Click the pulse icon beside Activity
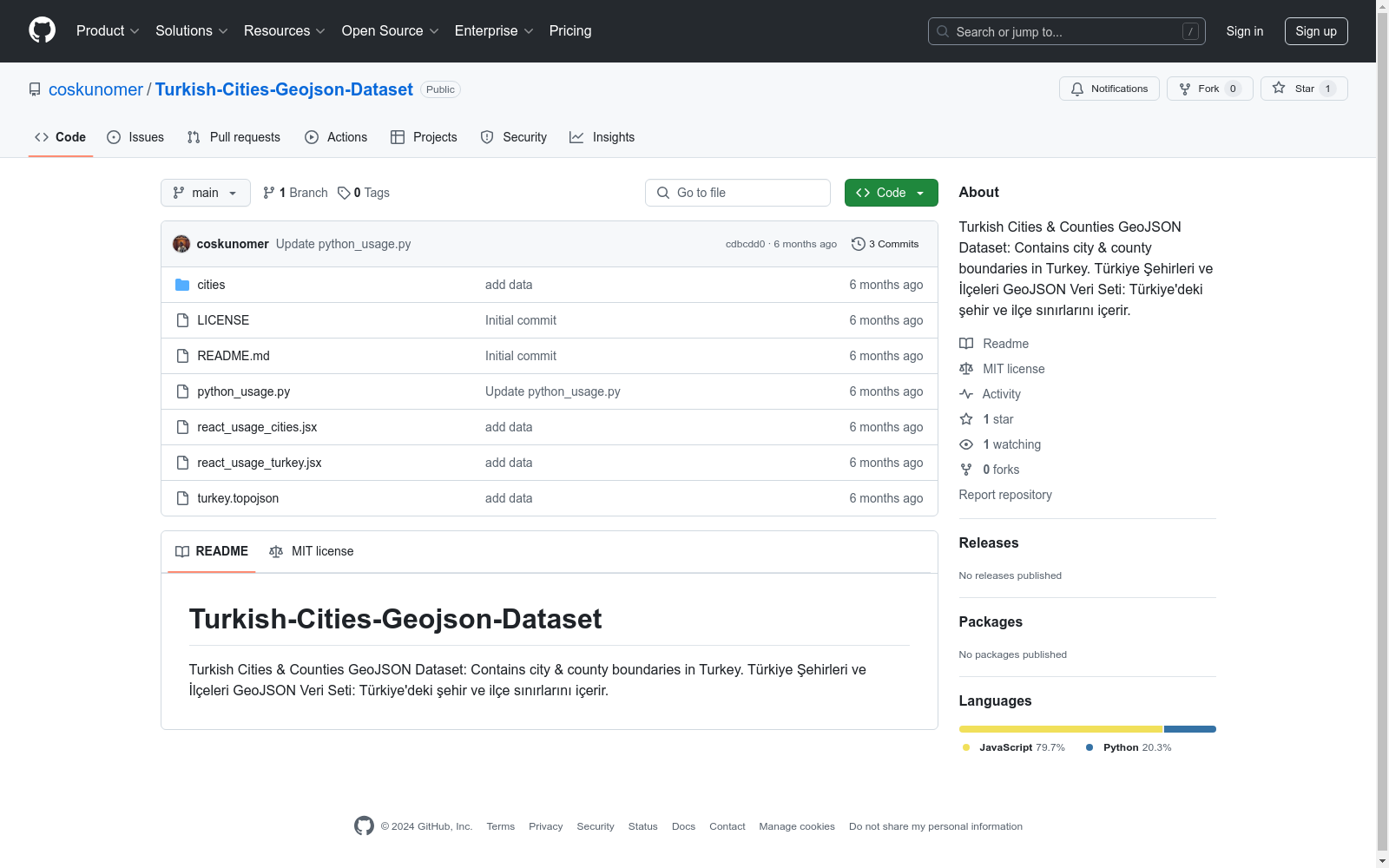Viewport: 1389px width, 868px height. [966, 394]
